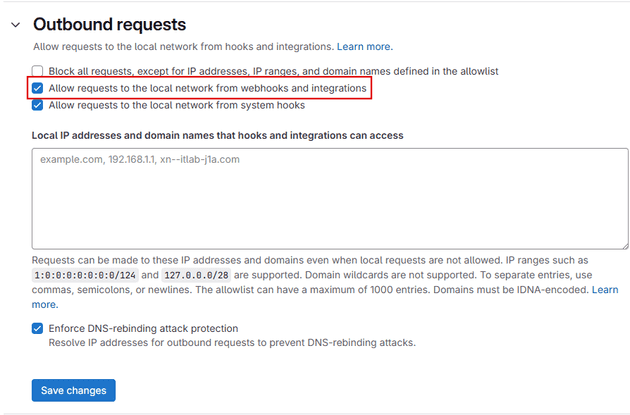Click the 'Enforce DNS-rebinding attack protection' label text
Image resolution: width=630 pixels, height=415 pixels.
coord(143,328)
